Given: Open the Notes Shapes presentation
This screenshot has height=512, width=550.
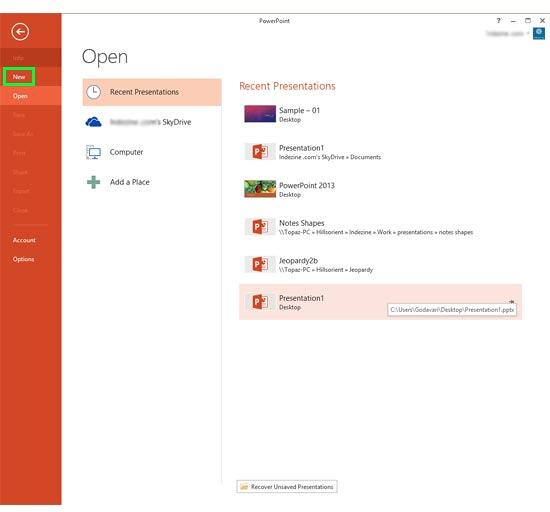Looking at the screenshot, I should point(381,227).
